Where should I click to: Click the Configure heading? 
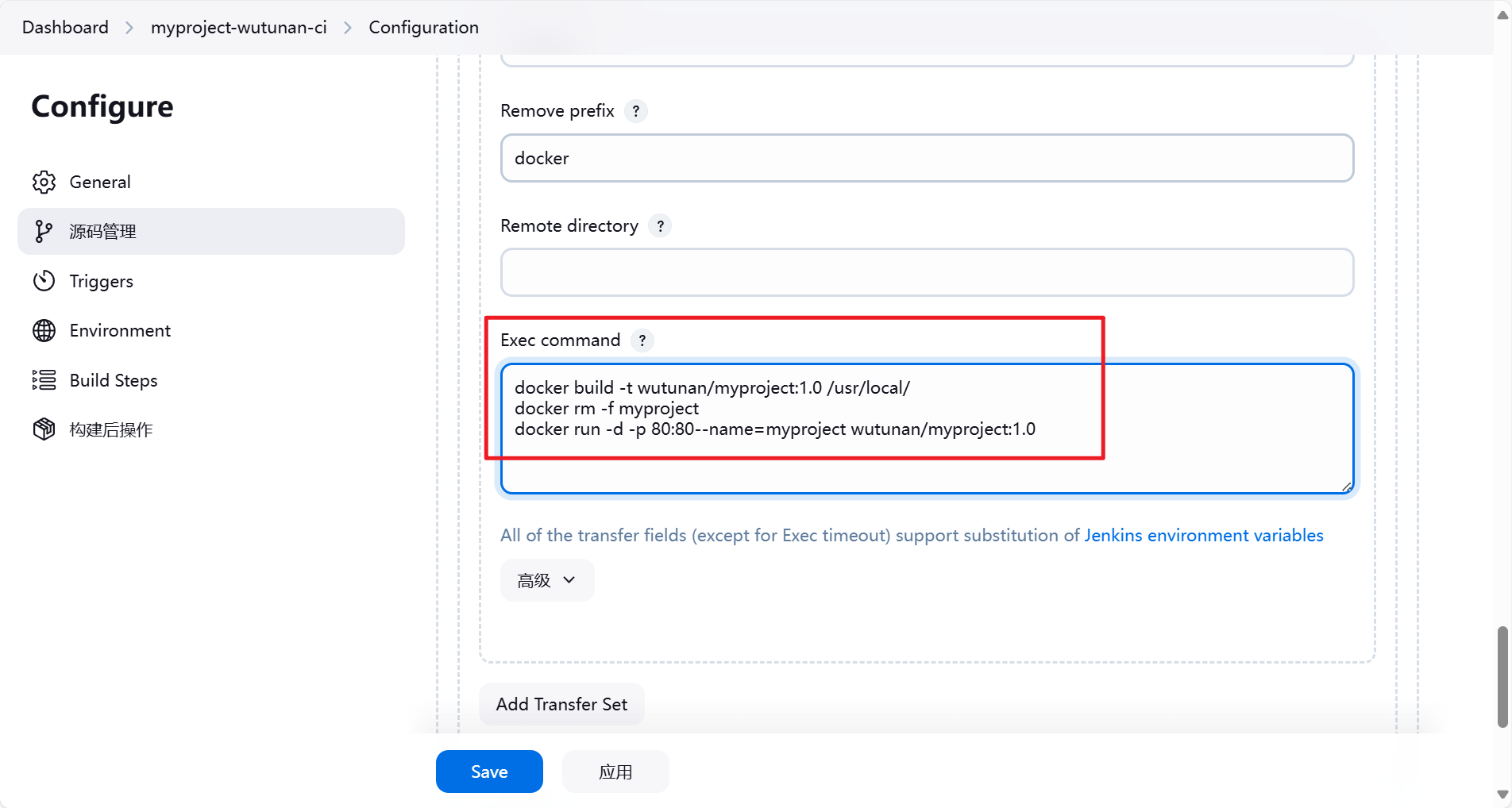102,106
